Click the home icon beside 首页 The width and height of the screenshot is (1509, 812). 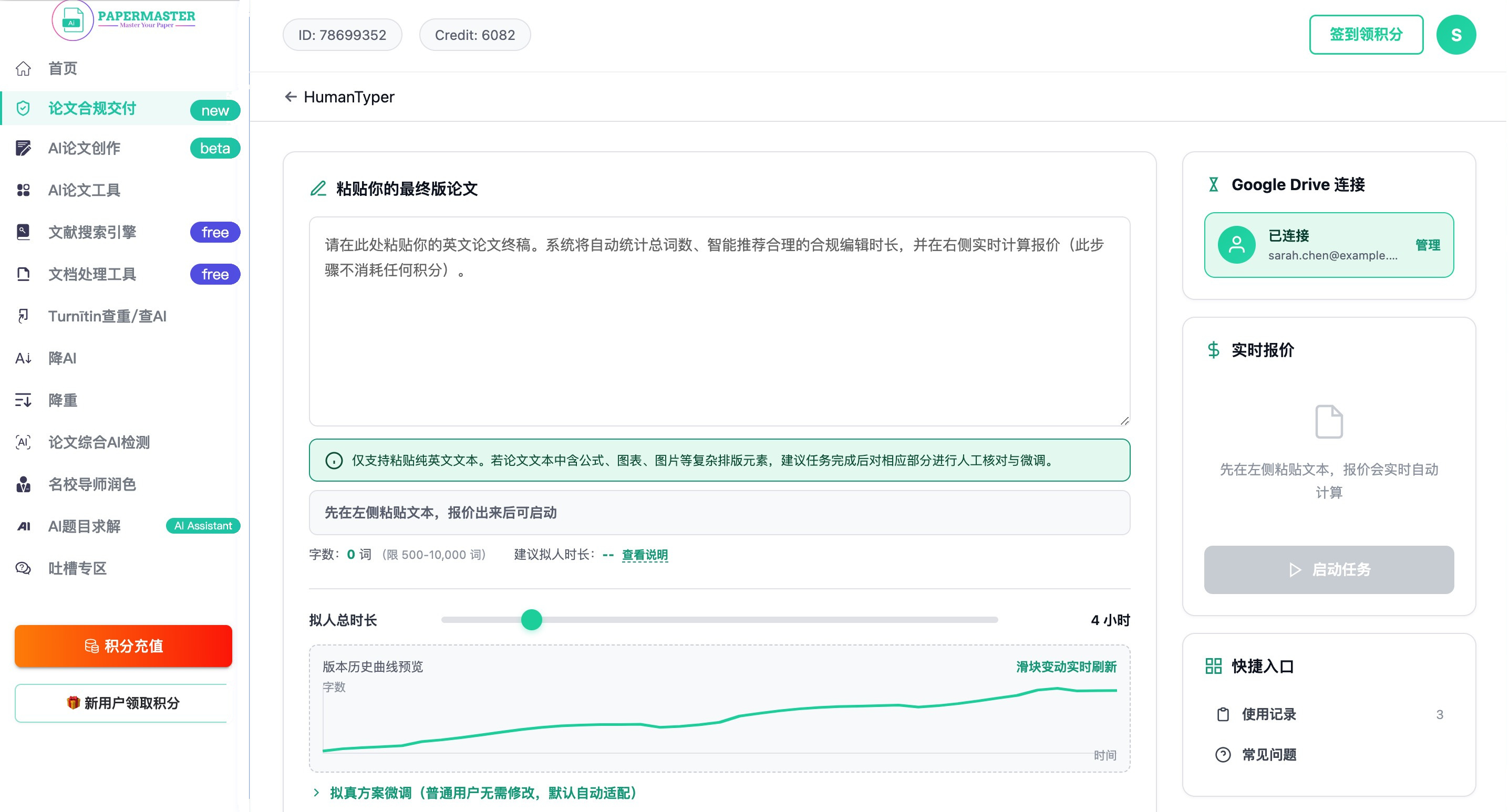point(24,68)
